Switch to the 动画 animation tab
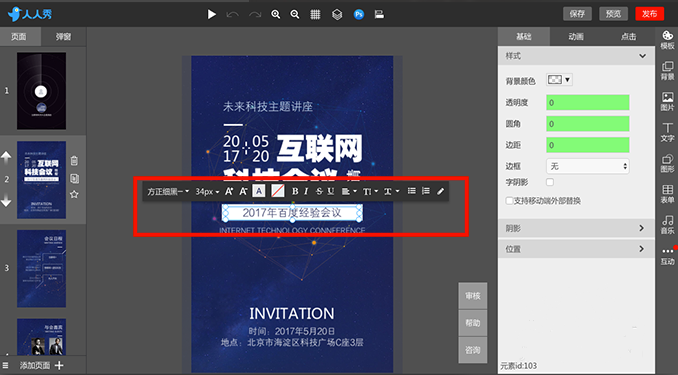678x375 pixels. click(x=576, y=37)
